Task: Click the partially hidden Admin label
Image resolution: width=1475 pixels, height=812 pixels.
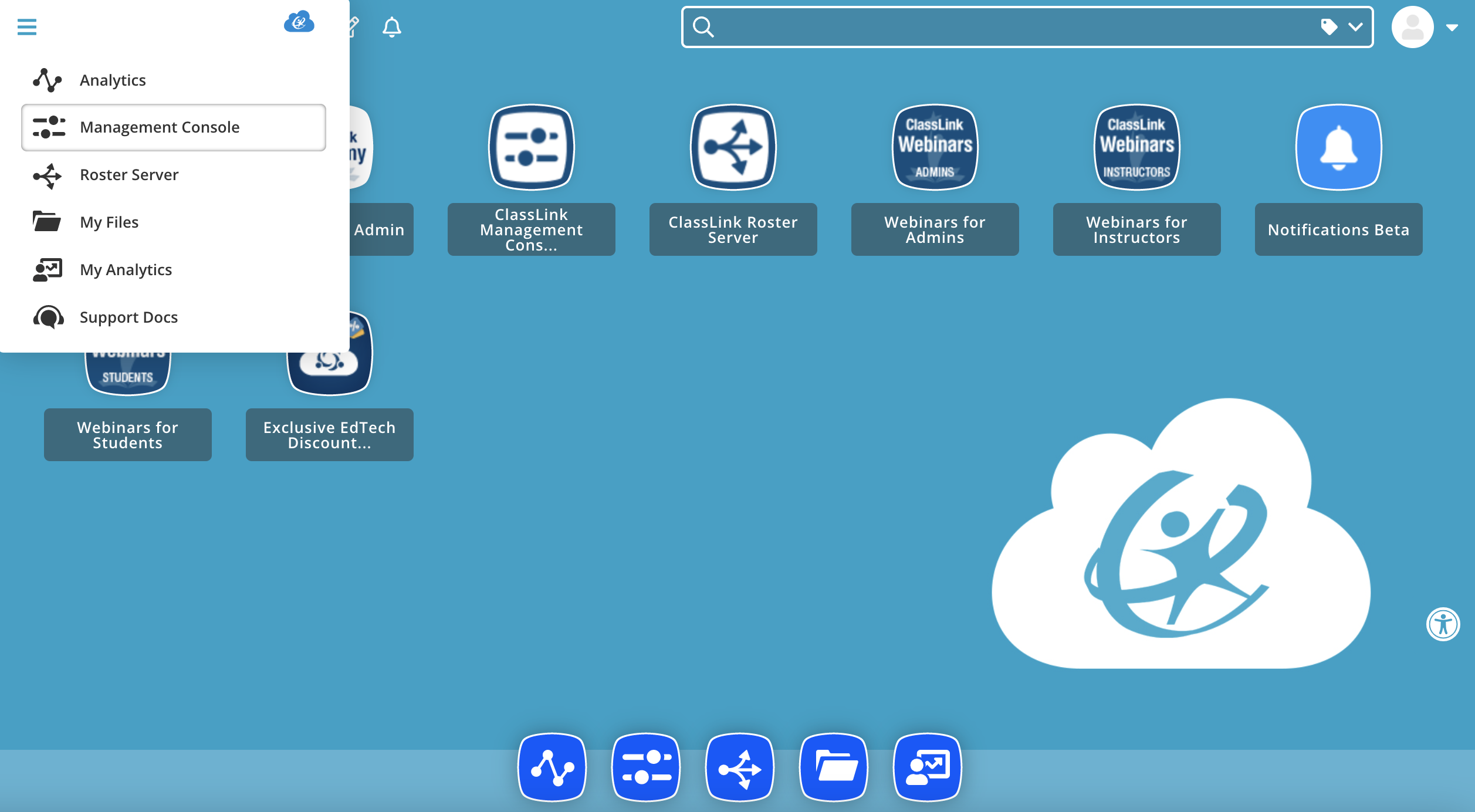Action: 382,229
